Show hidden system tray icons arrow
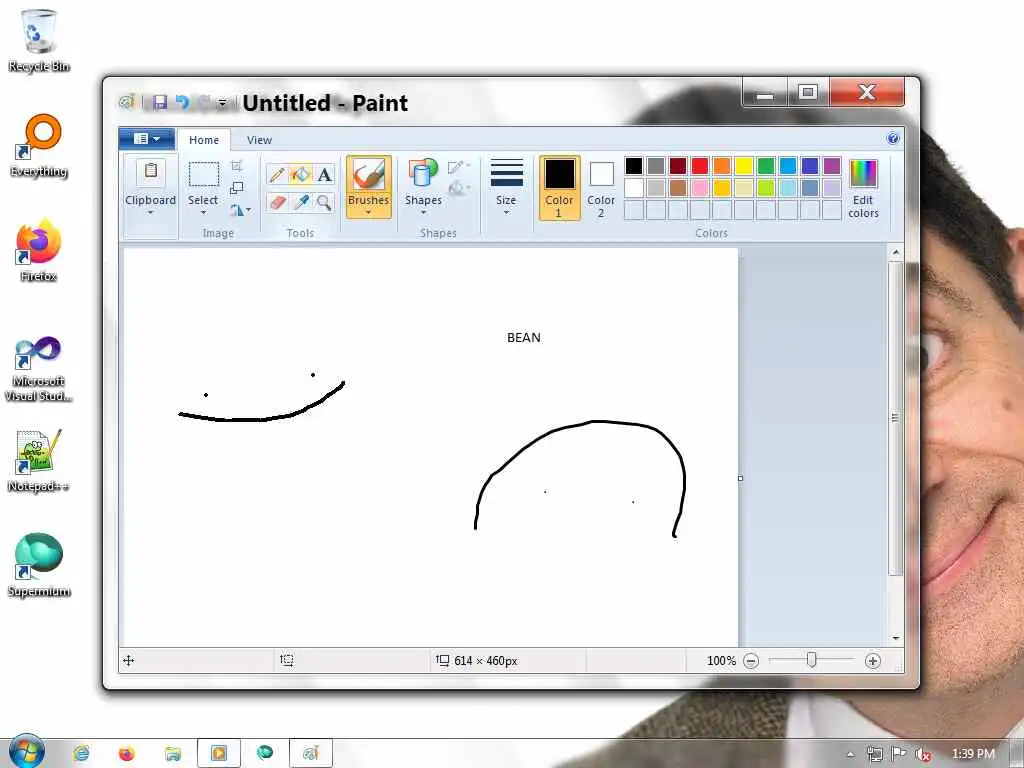This screenshot has height=768, width=1024. [x=850, y=754]
